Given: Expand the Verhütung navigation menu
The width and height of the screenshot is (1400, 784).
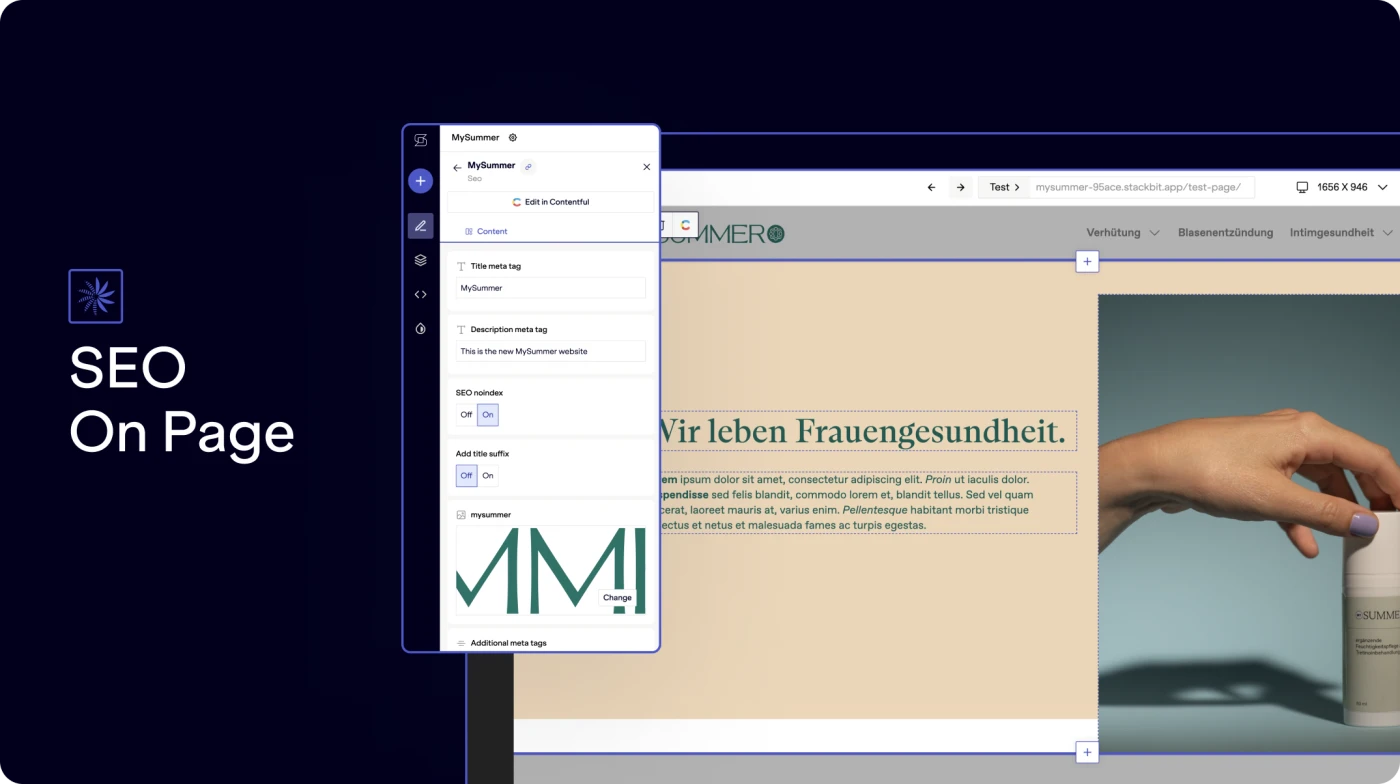Looking at the screenshot, I should 1122,233.
